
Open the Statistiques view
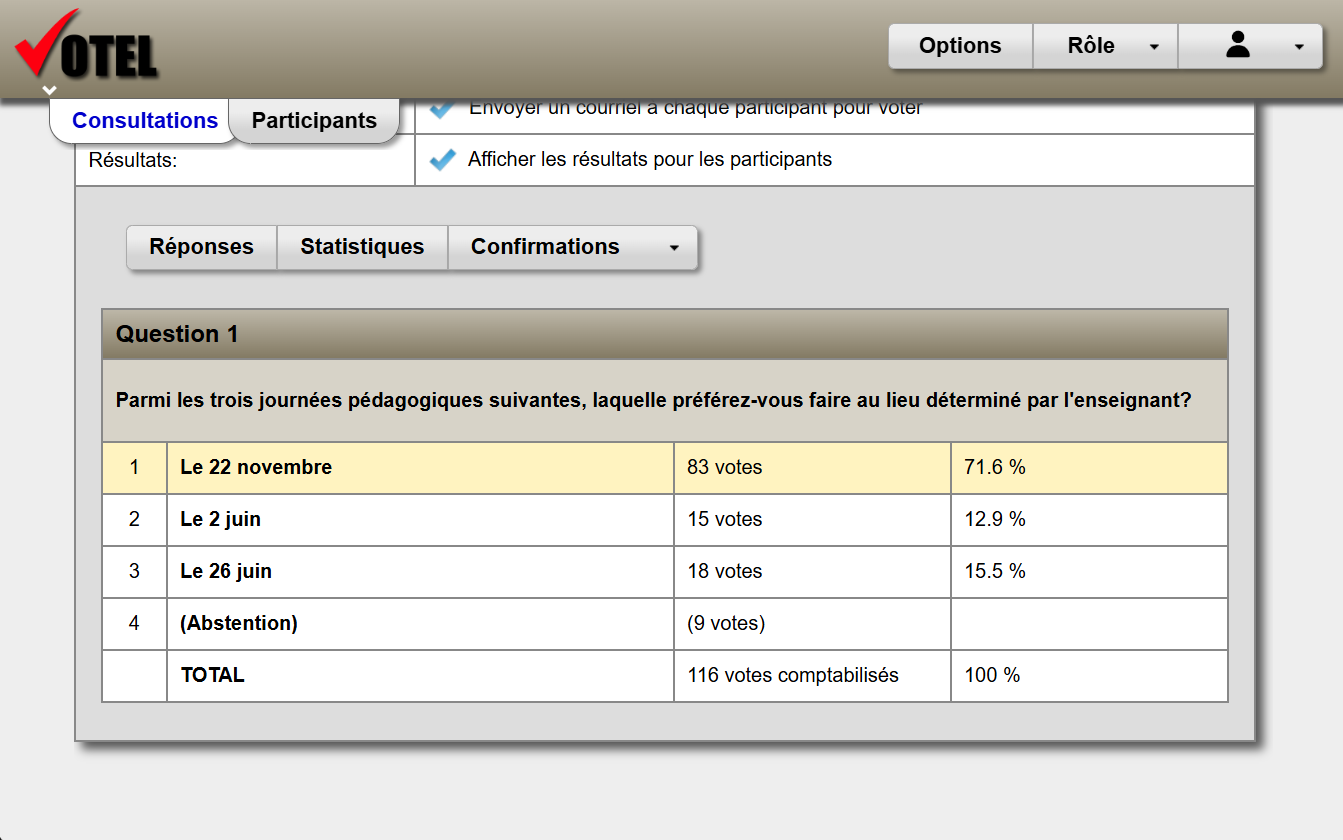pyautogui.click(x=362, y=247)
